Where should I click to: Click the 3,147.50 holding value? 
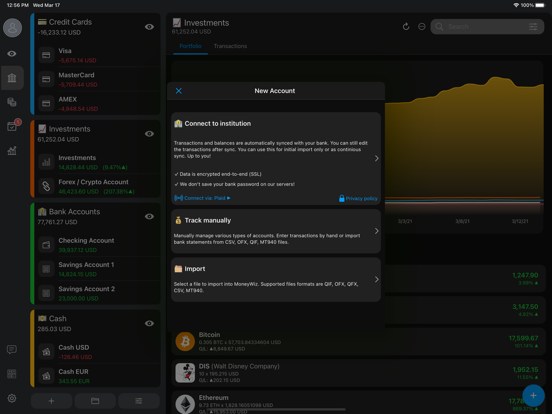tap(525, 307)
